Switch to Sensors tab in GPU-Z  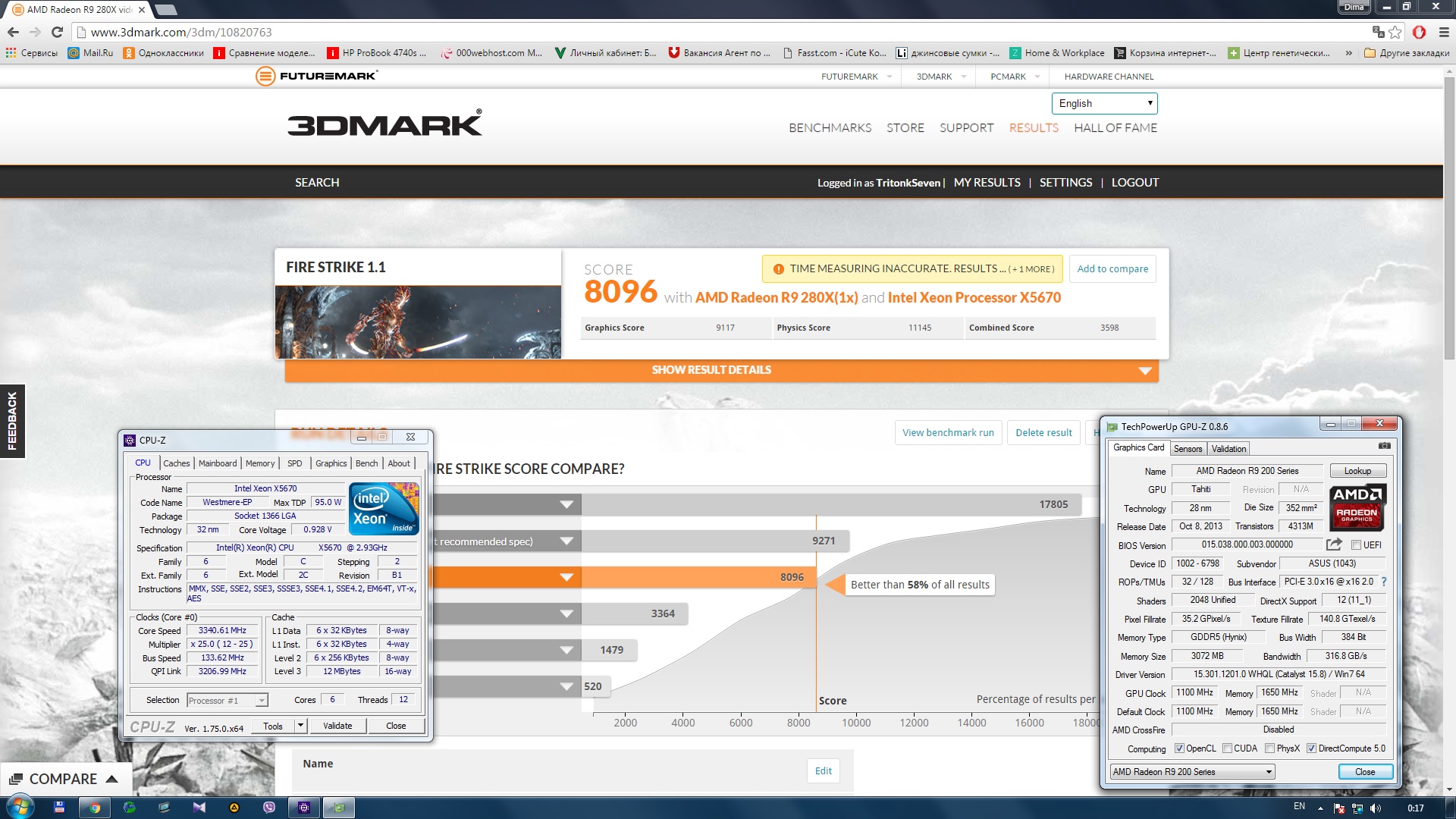coord(1188,449)
